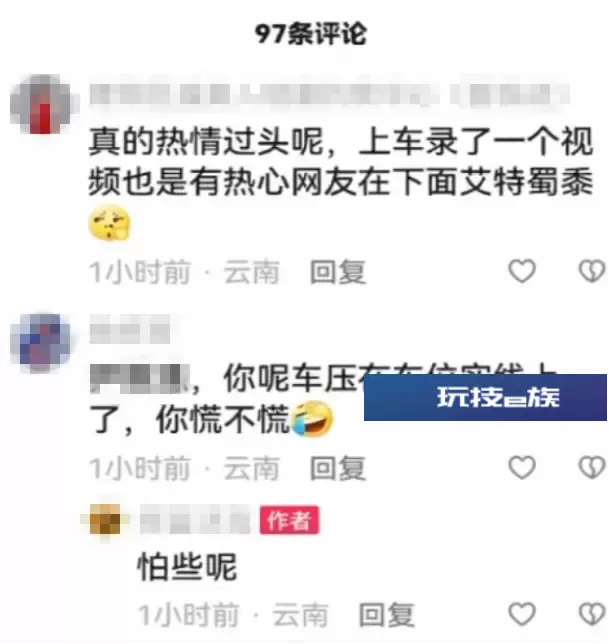Like the first comment with heart icon
This screenshot has width=609, height=644.
tap(522, 271)
